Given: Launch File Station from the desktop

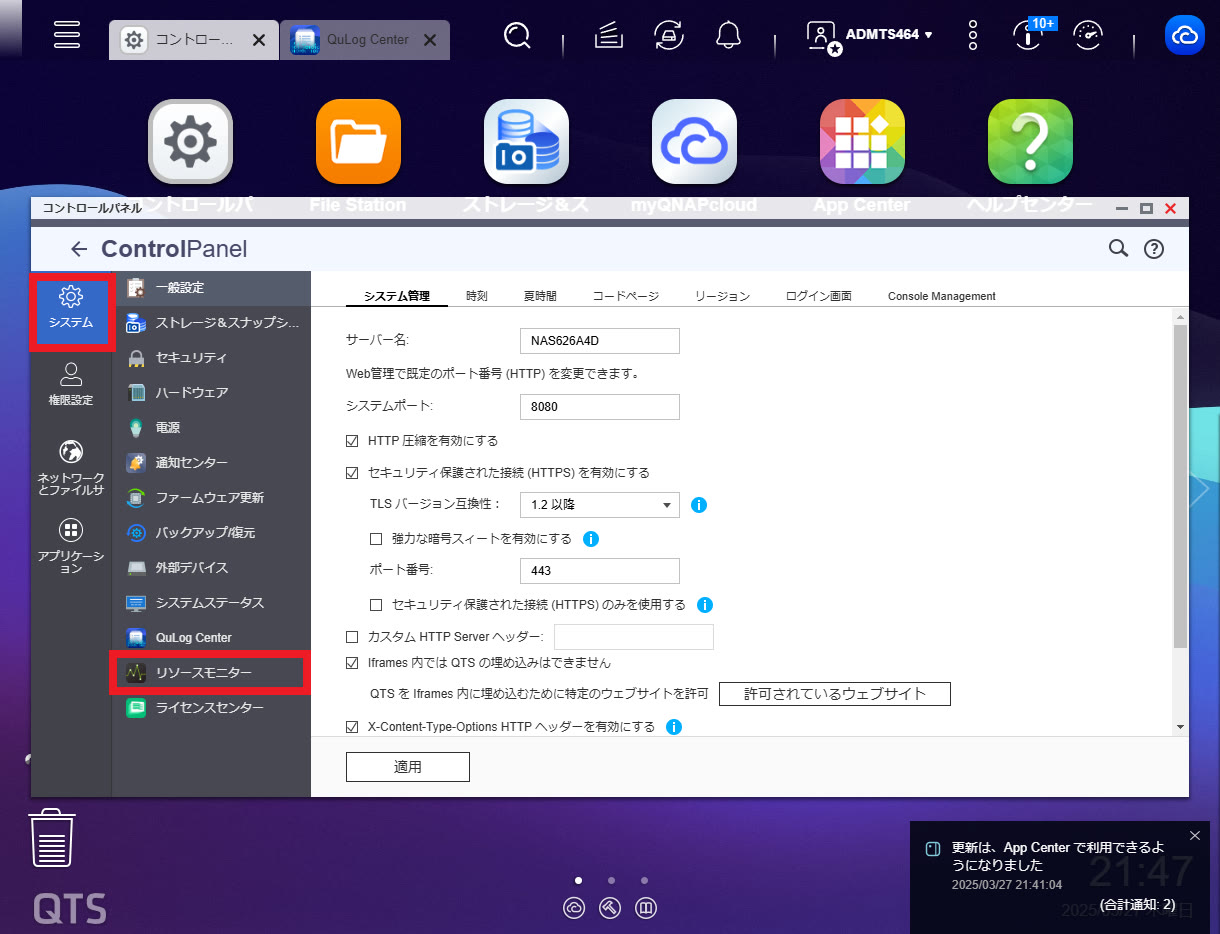Looking at the screenshot, I should coord(358,142).
